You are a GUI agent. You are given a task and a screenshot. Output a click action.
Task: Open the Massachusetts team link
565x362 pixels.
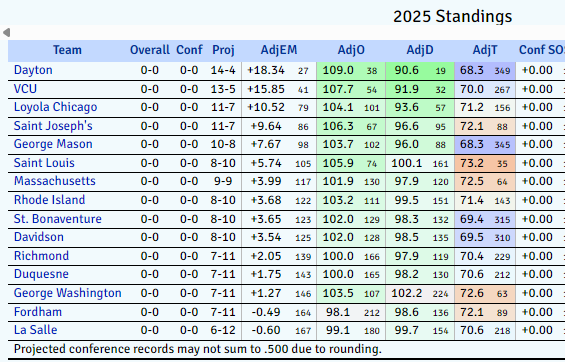point(54,181)
